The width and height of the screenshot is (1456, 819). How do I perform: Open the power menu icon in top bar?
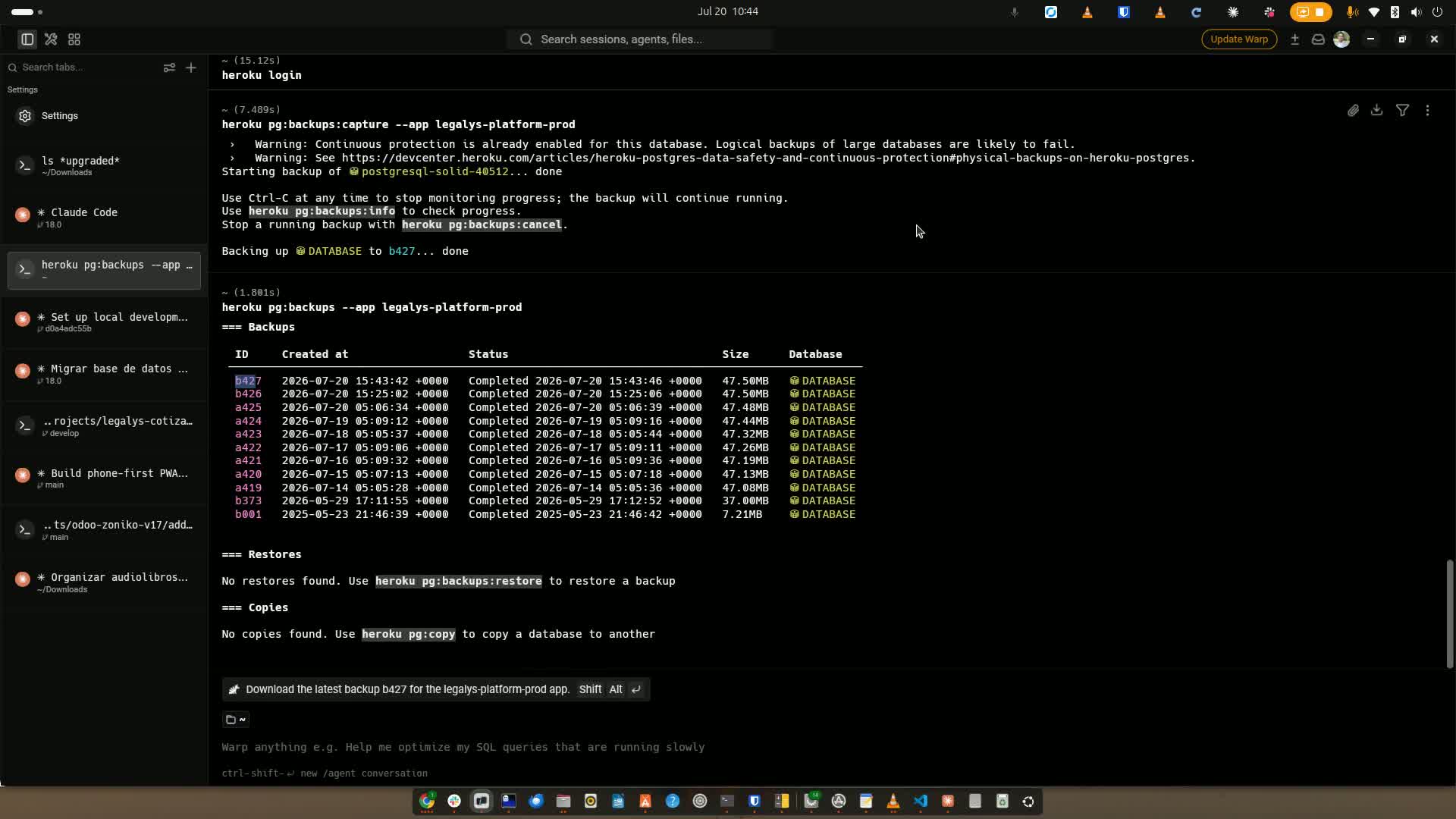pos(1437,12)
